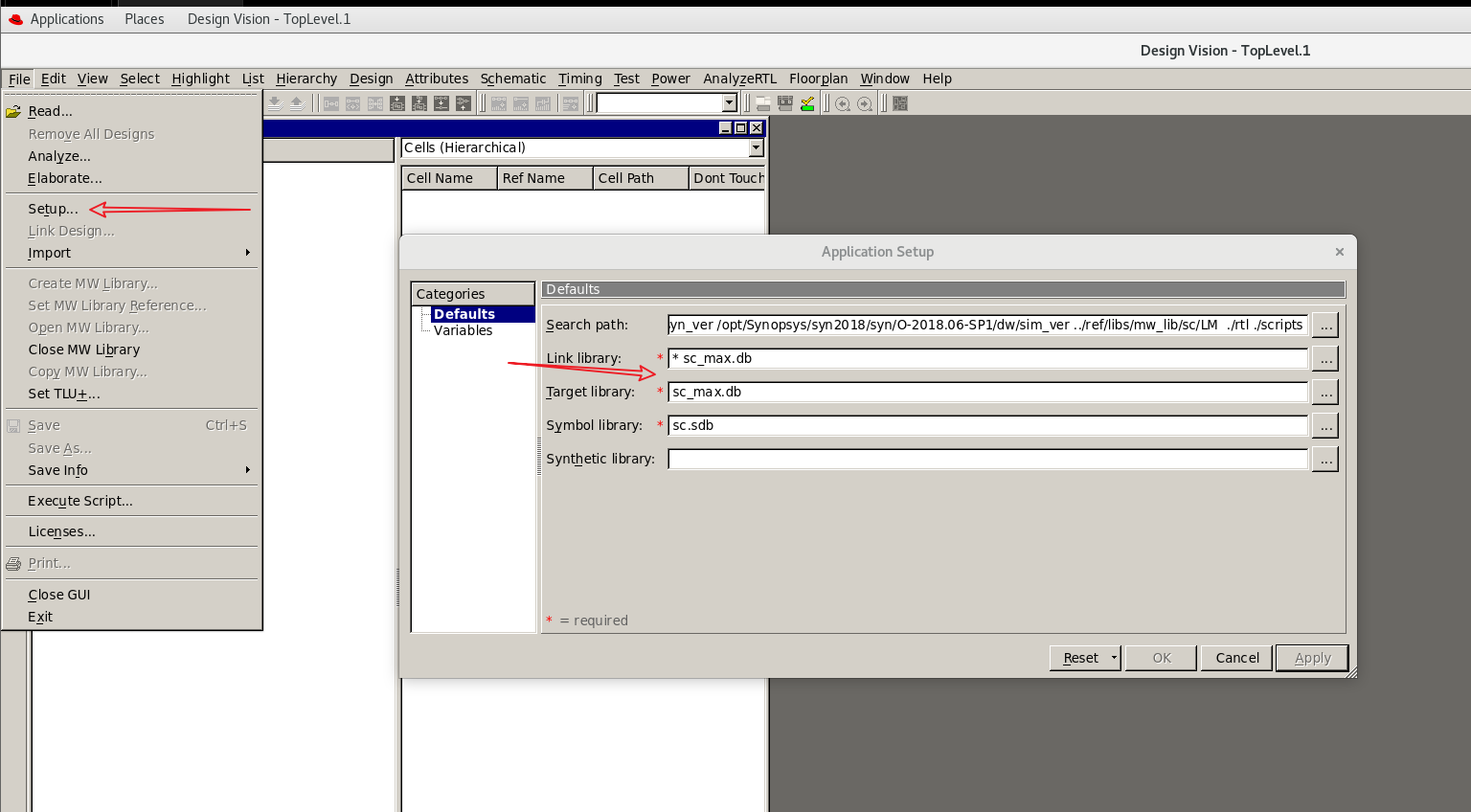Click the dark hierarchy icon with up arrow

click(x=464, y=103)
